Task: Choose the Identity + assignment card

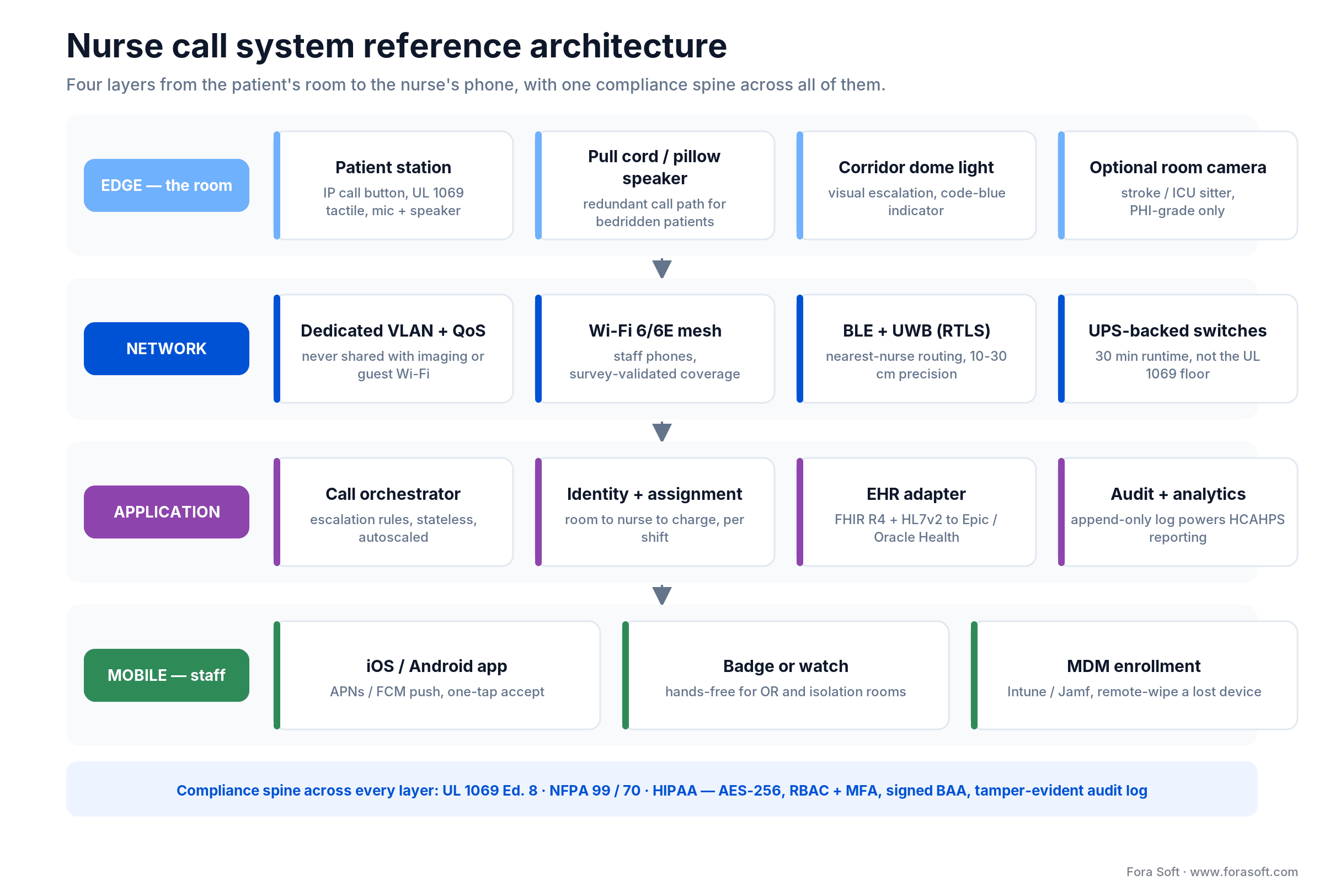Action: [x=655, y=512]
